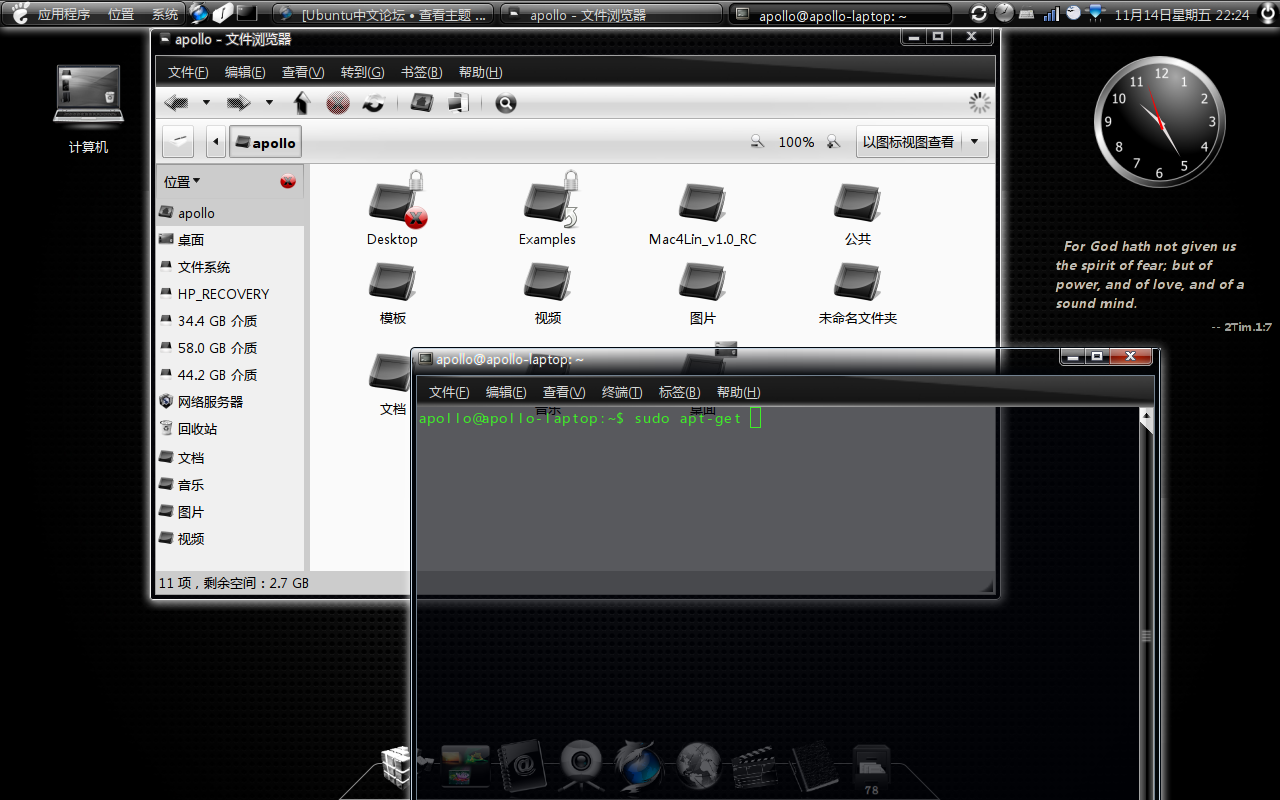Select 桌面 in the sidebar
The image size is (1280, 800).
point(230,239)
